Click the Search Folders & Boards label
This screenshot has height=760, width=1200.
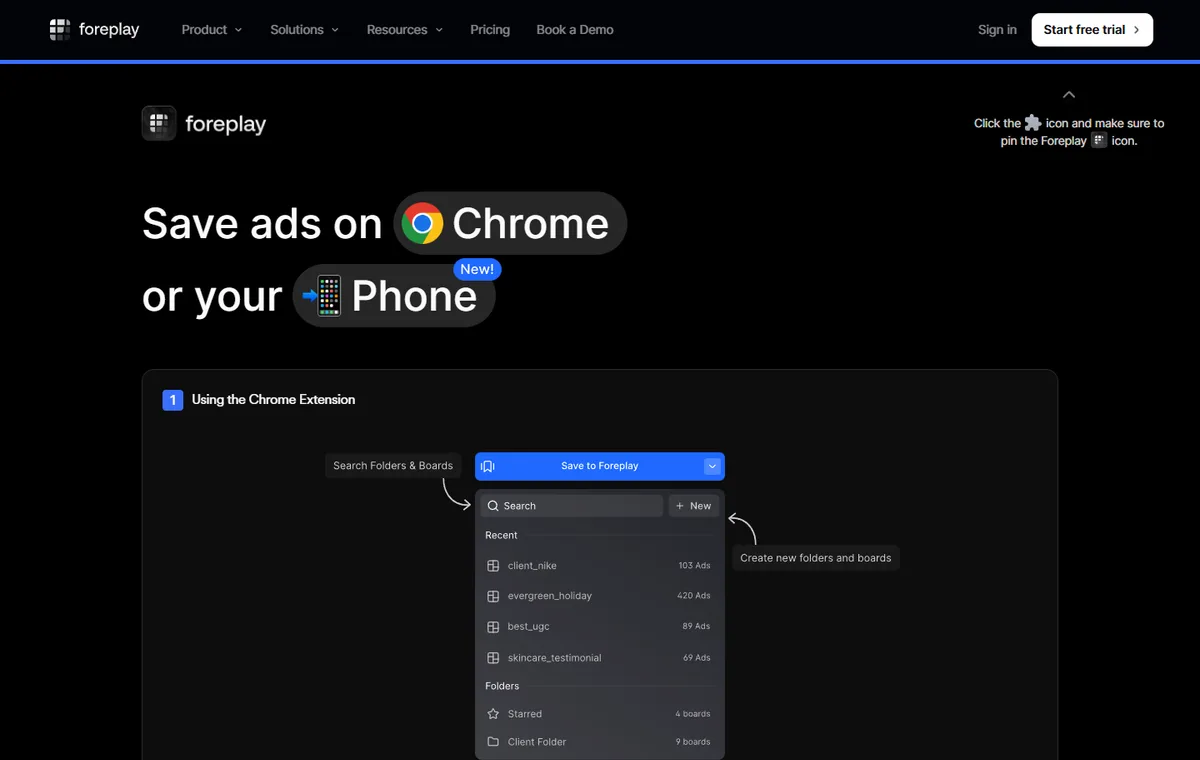tap(393, 466)
